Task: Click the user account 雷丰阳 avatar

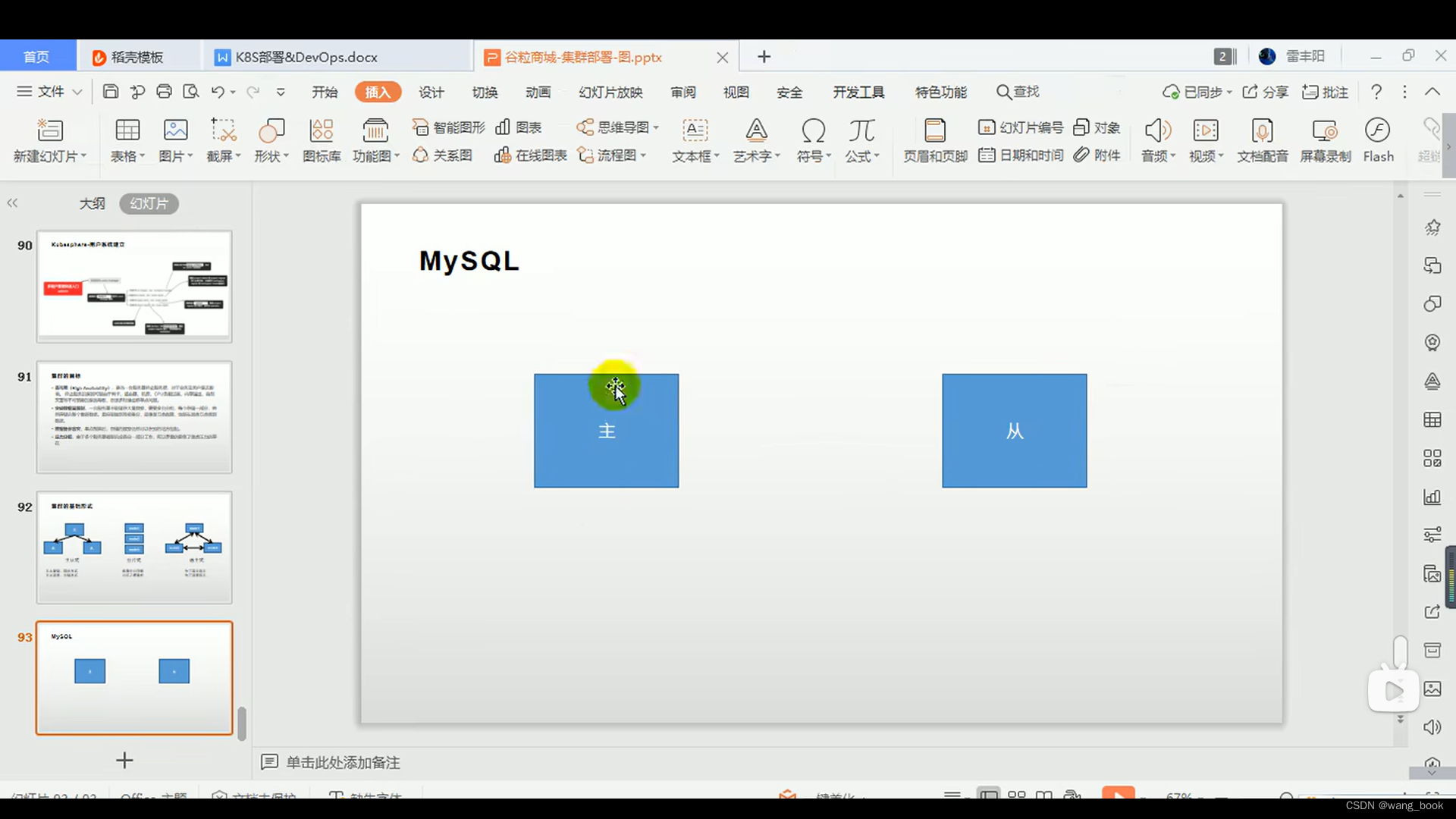Action: point(1266,56)
